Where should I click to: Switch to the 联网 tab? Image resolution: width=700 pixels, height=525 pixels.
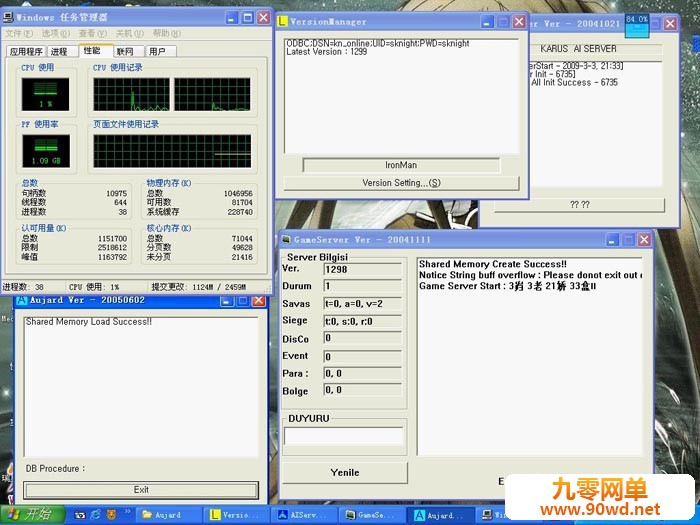tap(129, 51)
